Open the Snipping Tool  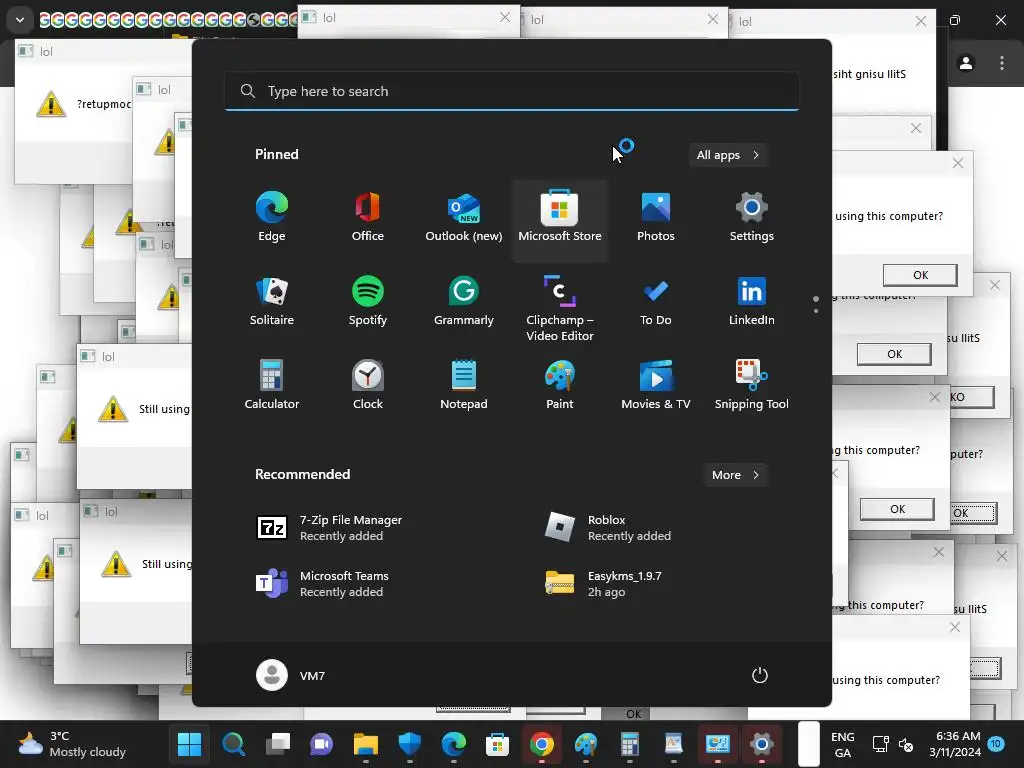point(752,385)
